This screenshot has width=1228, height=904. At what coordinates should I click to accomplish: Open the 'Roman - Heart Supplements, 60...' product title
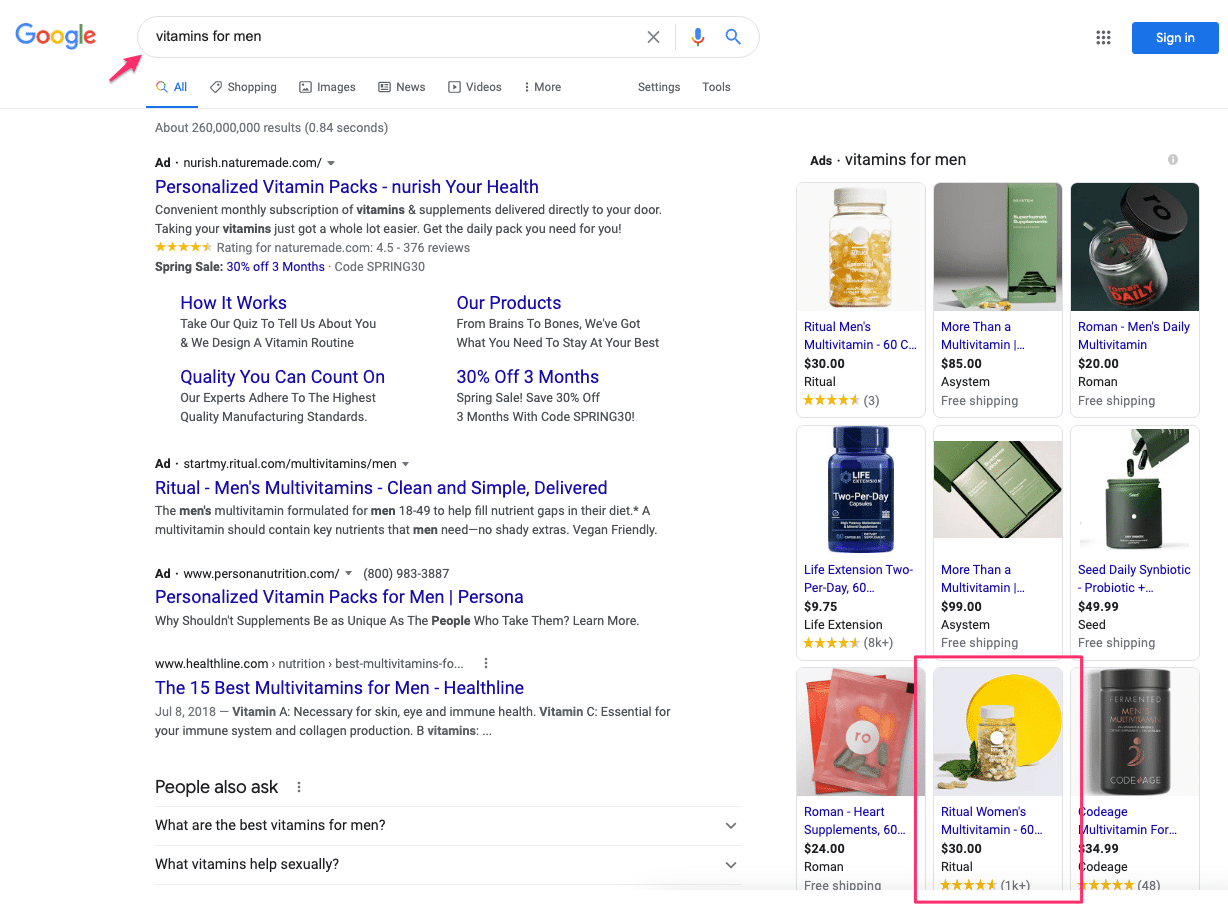pyautogui.click(x=855, y=821)
